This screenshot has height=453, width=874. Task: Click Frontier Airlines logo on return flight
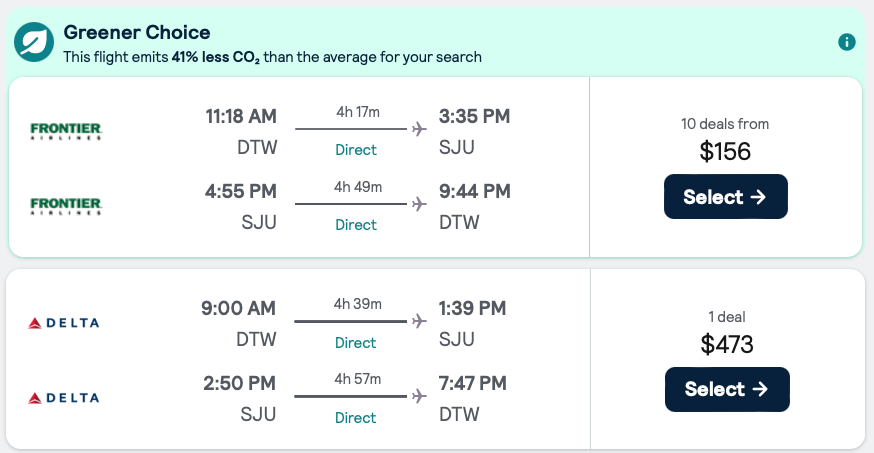point(66,206)
